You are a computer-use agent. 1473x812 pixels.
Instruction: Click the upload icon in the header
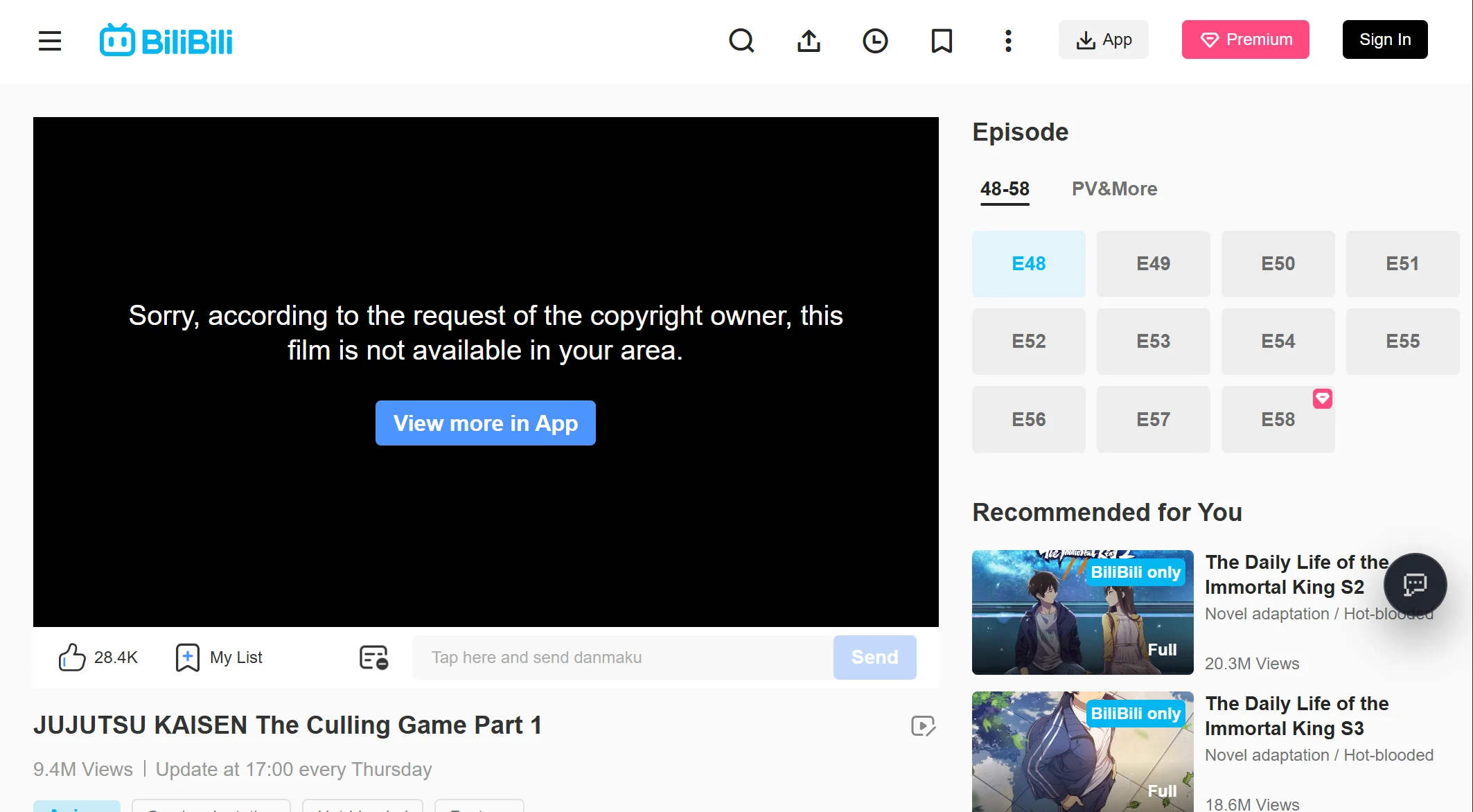pyautogui.click(x=809, y=40)
